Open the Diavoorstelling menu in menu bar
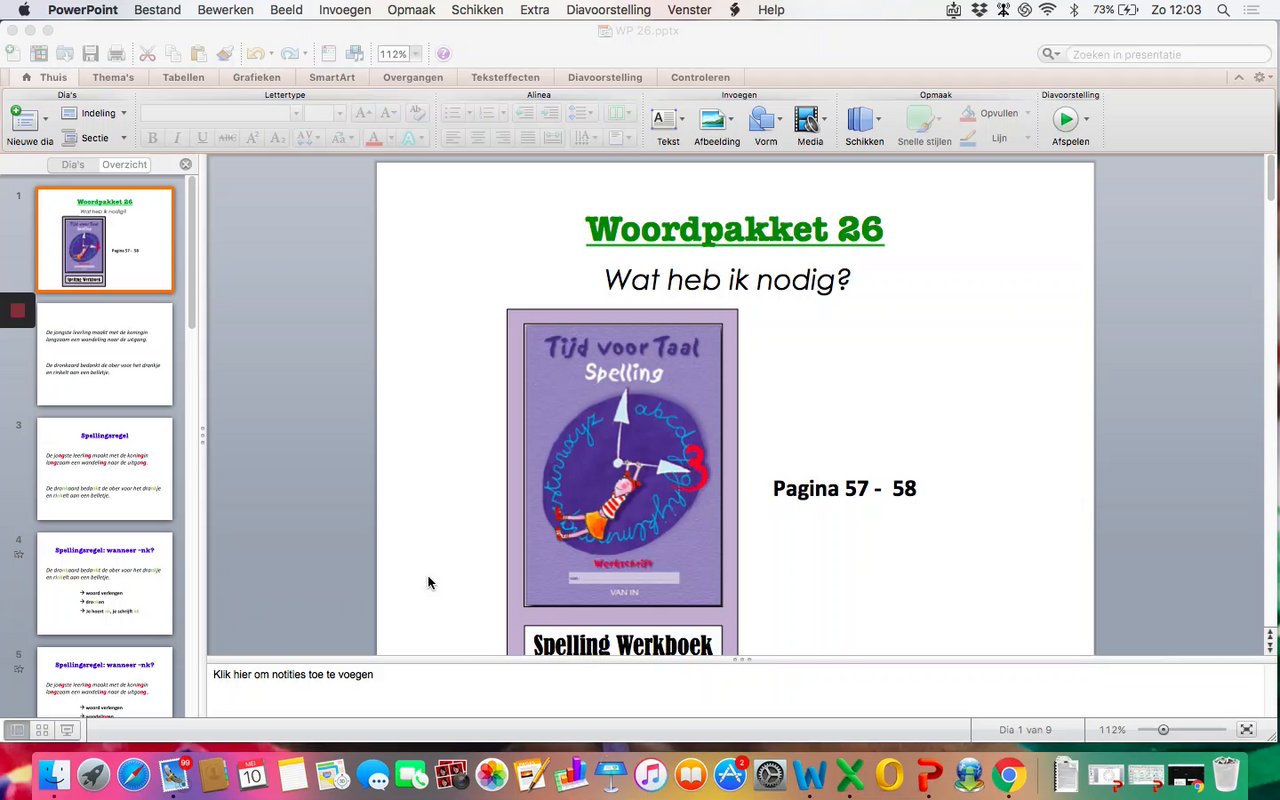 tap(608, 10)
